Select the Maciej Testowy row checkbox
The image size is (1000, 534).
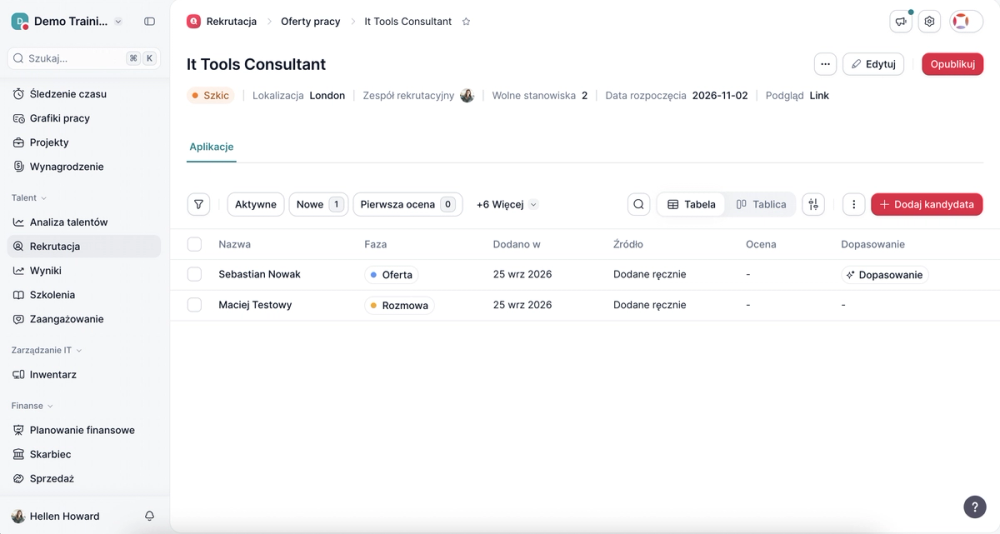(x=195, y=305)
